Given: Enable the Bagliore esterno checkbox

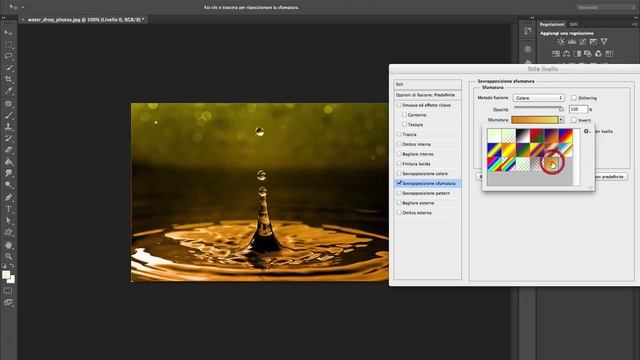Looking at the screenshot, I should (x=399, y=203).
